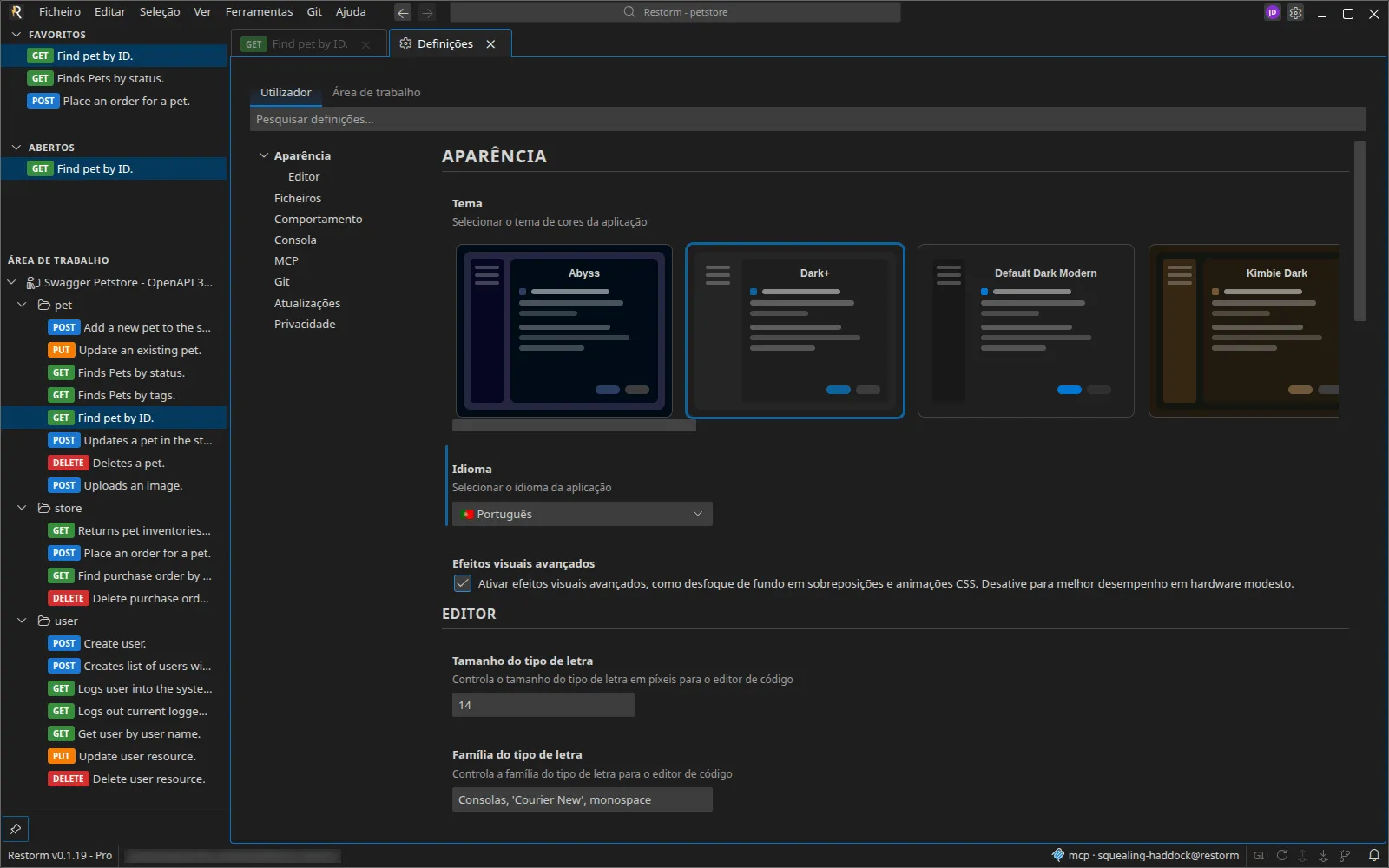The height and width of the screenshot is (868, 1389).
Task: Click the horizontal scrollbar under theme cards
Action: pyautogui.click(x=574, y=425)
